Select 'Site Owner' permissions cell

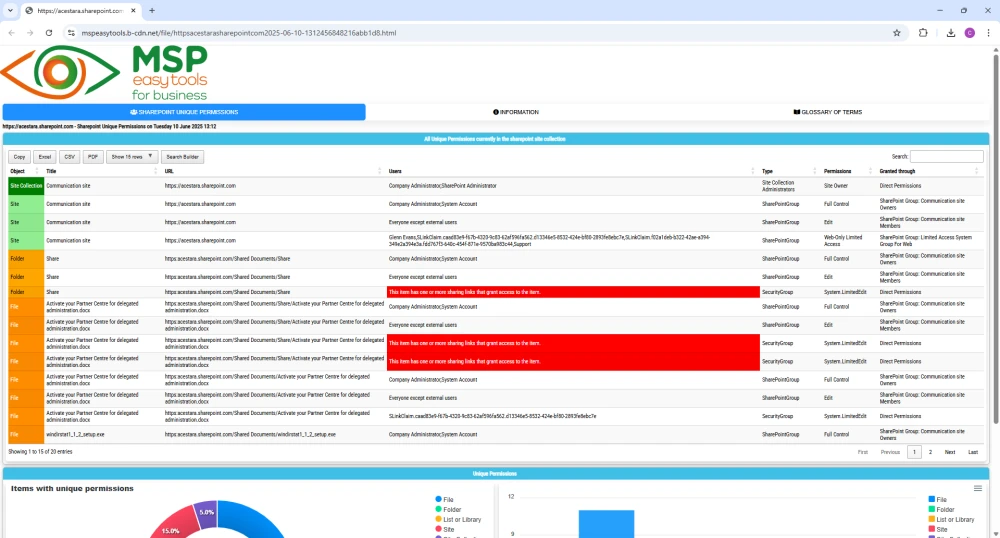pos(848,185)
